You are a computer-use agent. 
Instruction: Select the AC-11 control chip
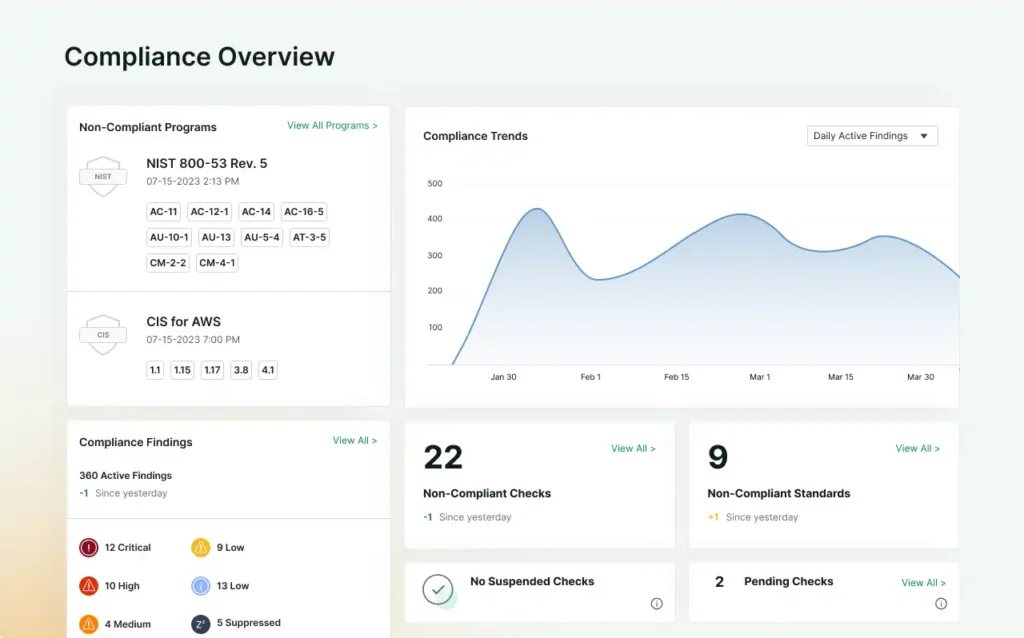[x=163, y=211]
